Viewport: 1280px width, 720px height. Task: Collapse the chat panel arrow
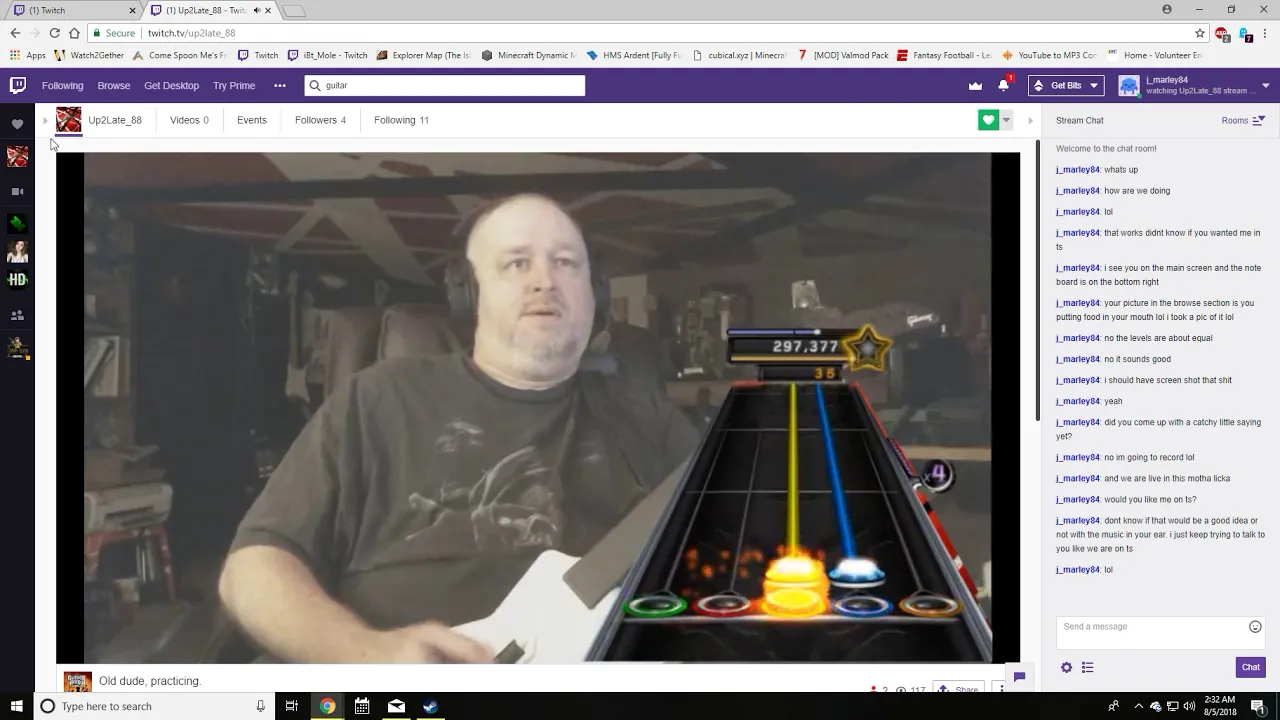pos(1030,120)
